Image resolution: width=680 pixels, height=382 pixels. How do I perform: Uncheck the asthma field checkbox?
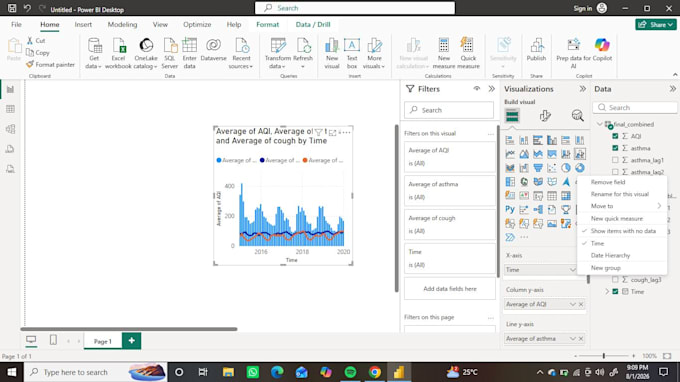coord(615,148)
